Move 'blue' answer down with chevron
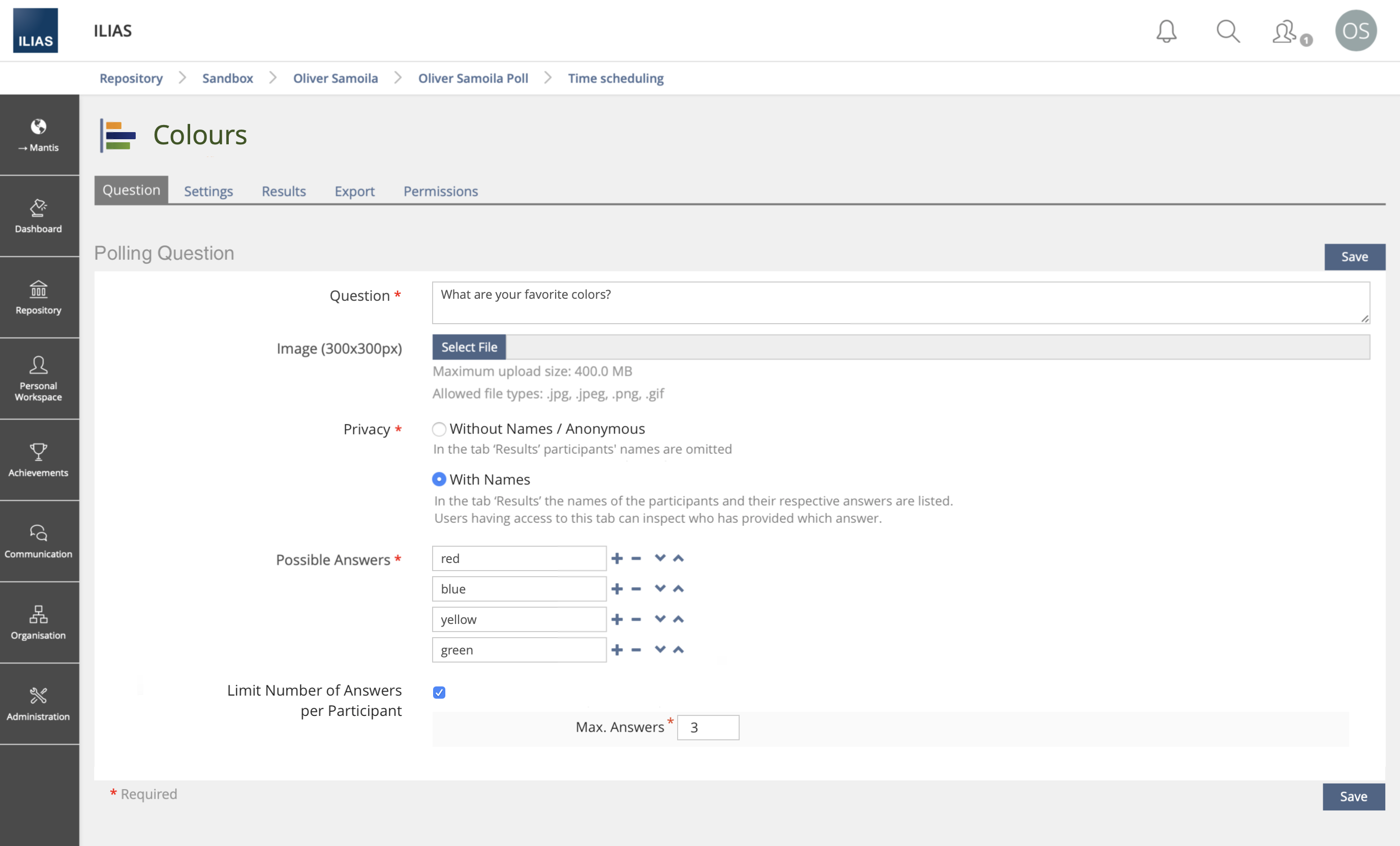Viewport: 1400px width, 846px height. [x=660, y=589]
